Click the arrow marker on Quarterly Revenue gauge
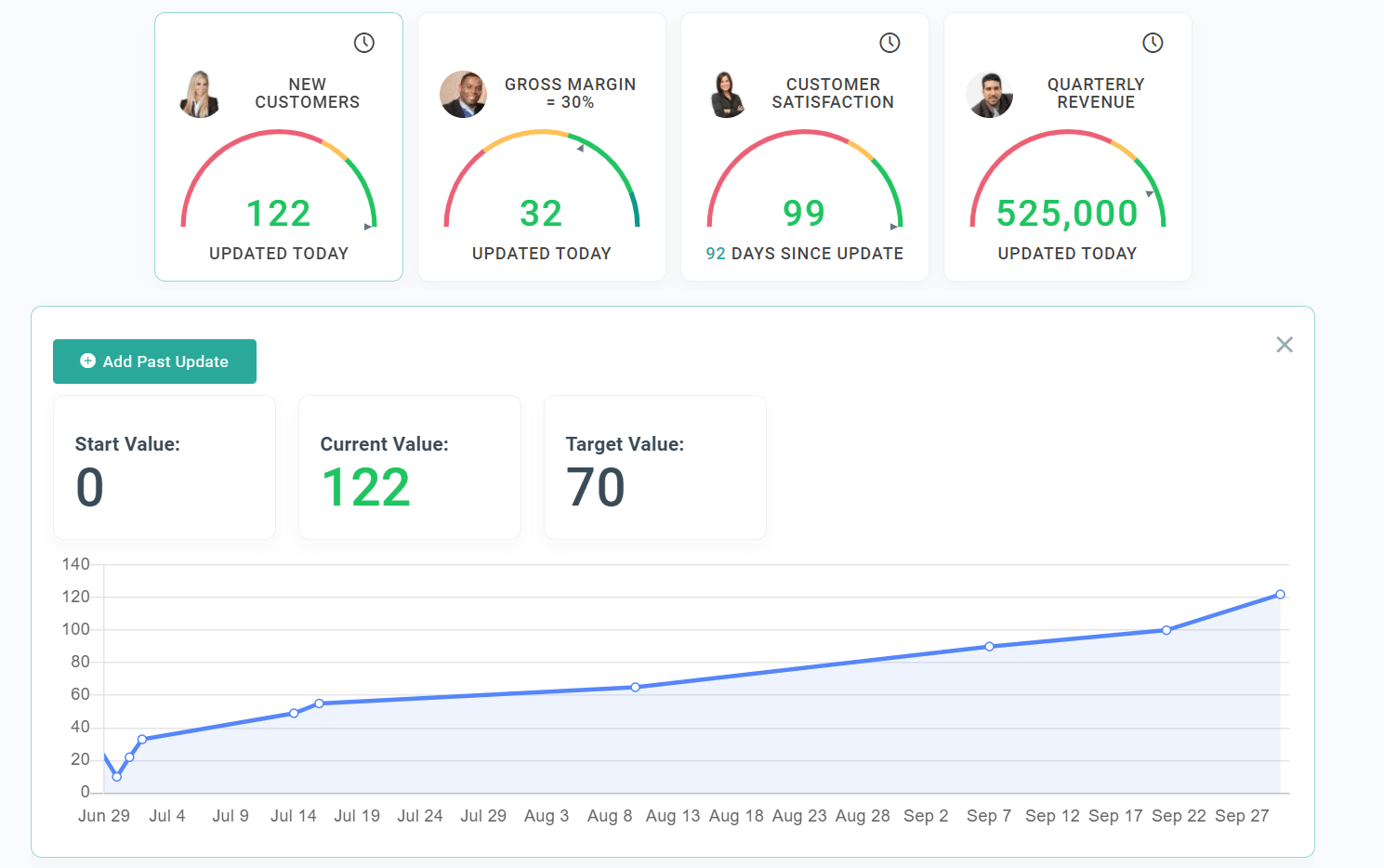This screenshot has width=1384, height=868. click(1150, 195)
